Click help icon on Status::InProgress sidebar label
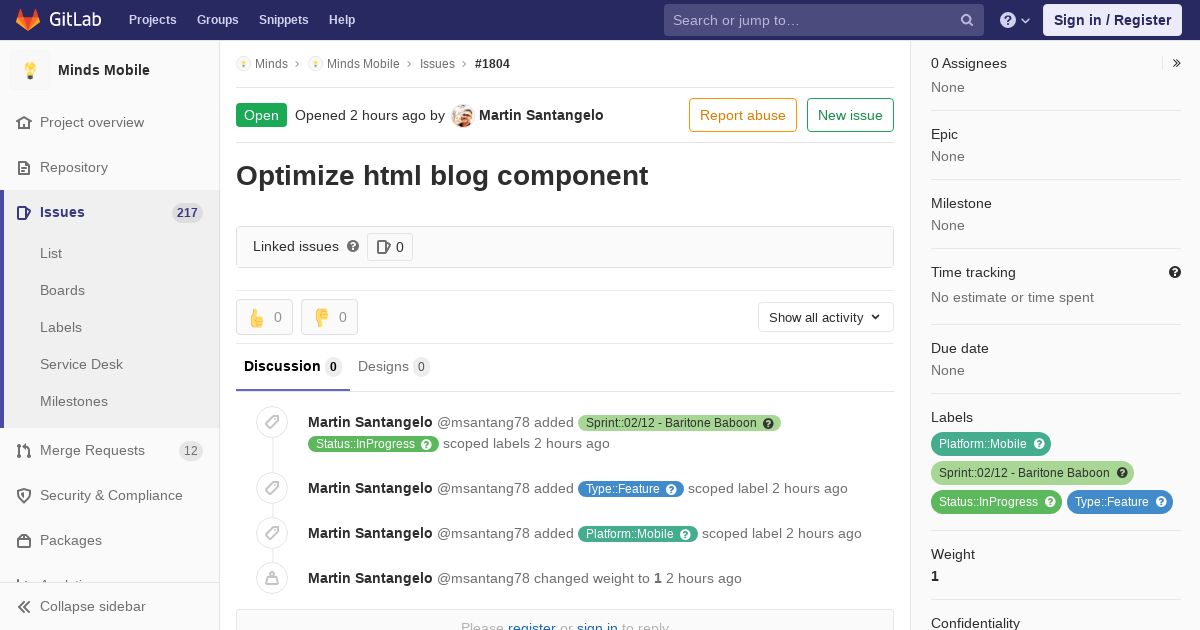The width and height of the screenshot is (1200, 630). click(x=1050, y=502)
